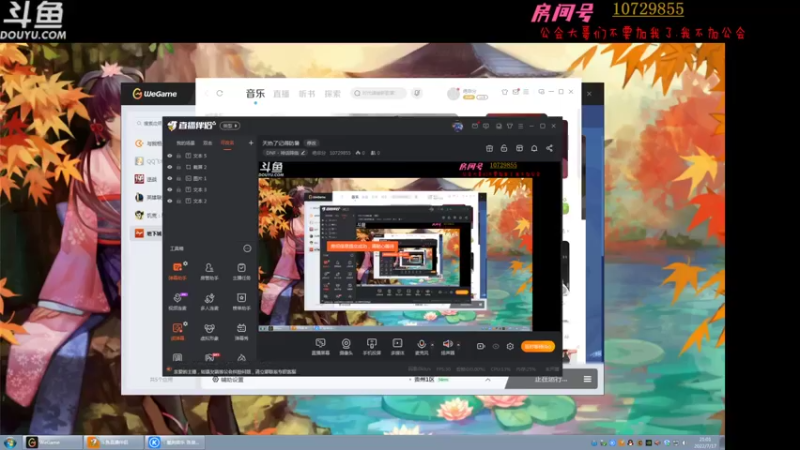Click the WeGame logo in the background window
The height and width of the screenshot is (450, 800).
pos(155,94)
